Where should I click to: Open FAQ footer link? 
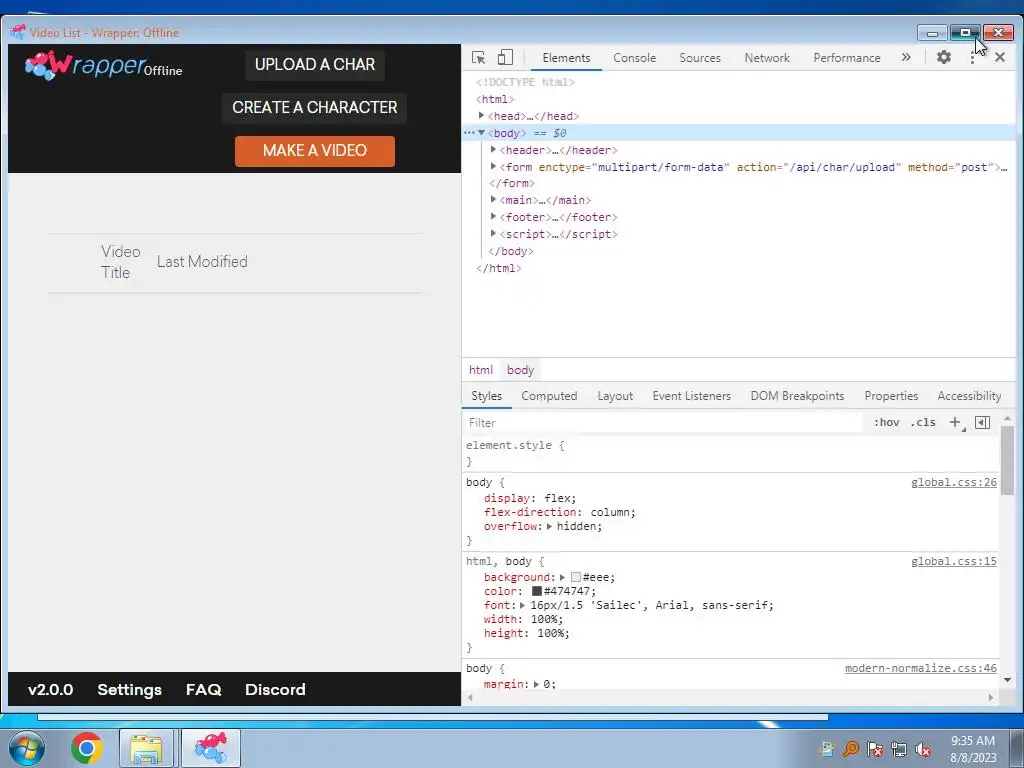203,690
